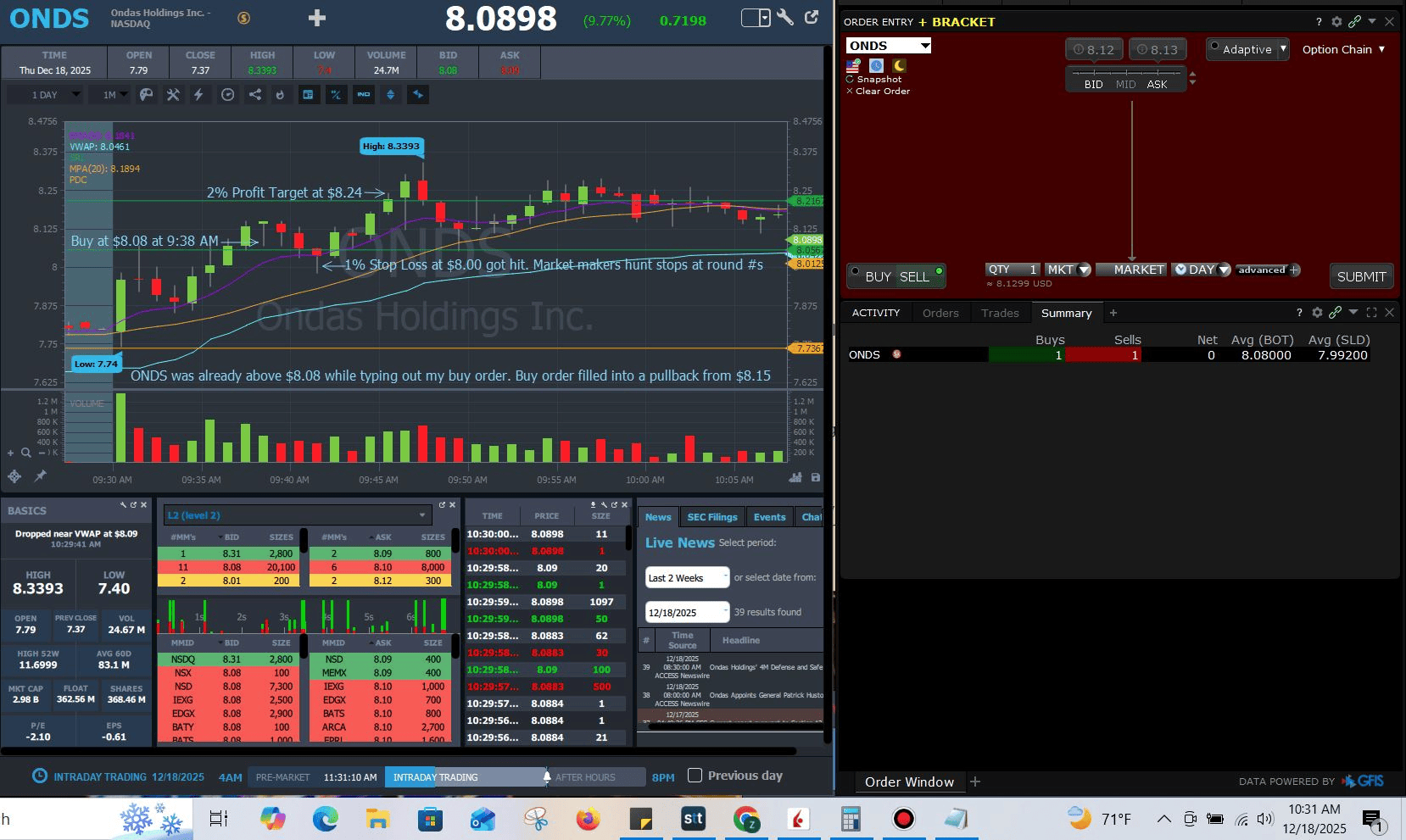
Task: Open Firefox from the taskbar
Action: click(x=588, y=819)
